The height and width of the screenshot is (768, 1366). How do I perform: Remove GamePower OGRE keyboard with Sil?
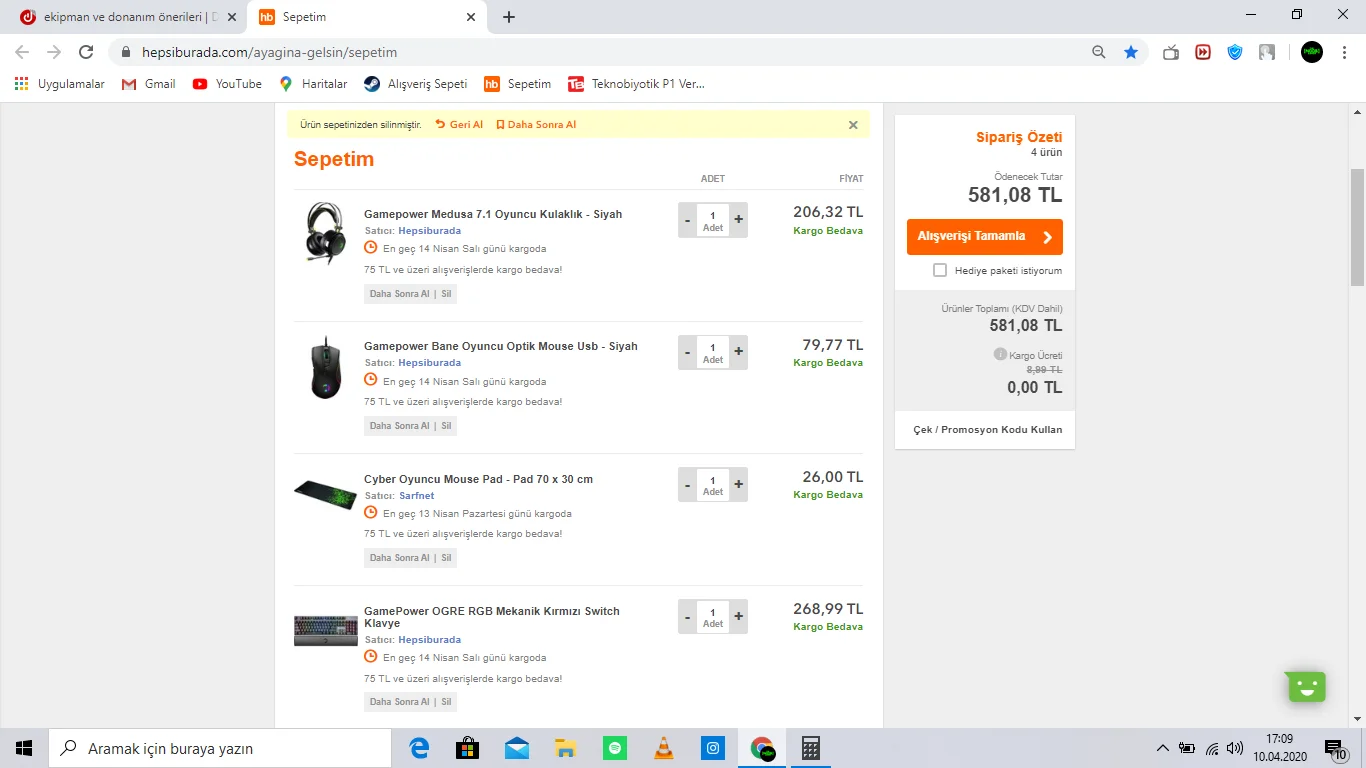click(446, 702)
